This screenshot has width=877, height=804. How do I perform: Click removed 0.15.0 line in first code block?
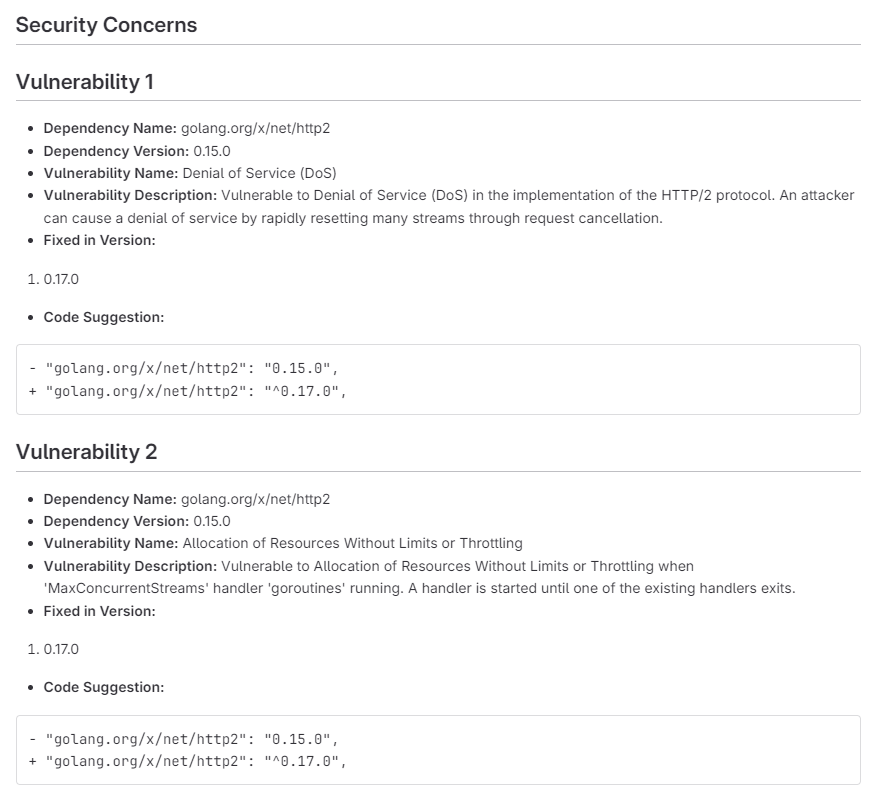184,368
